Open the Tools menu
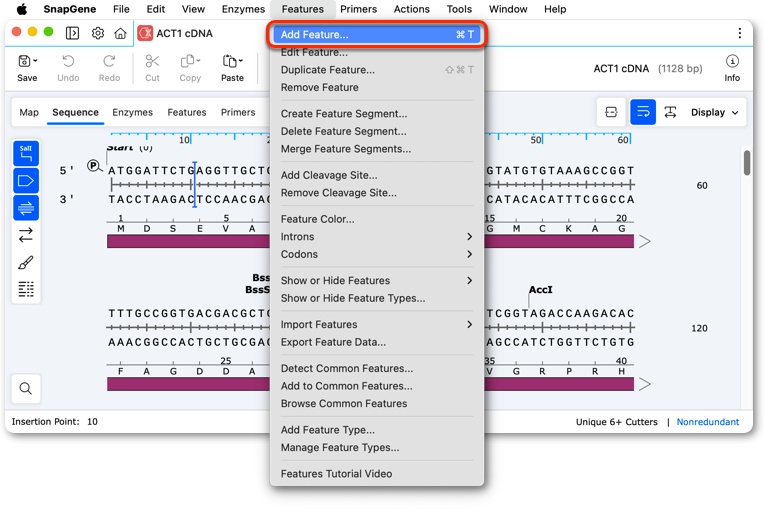Screen dimensions: 764x519 click(x=459, y=9)
